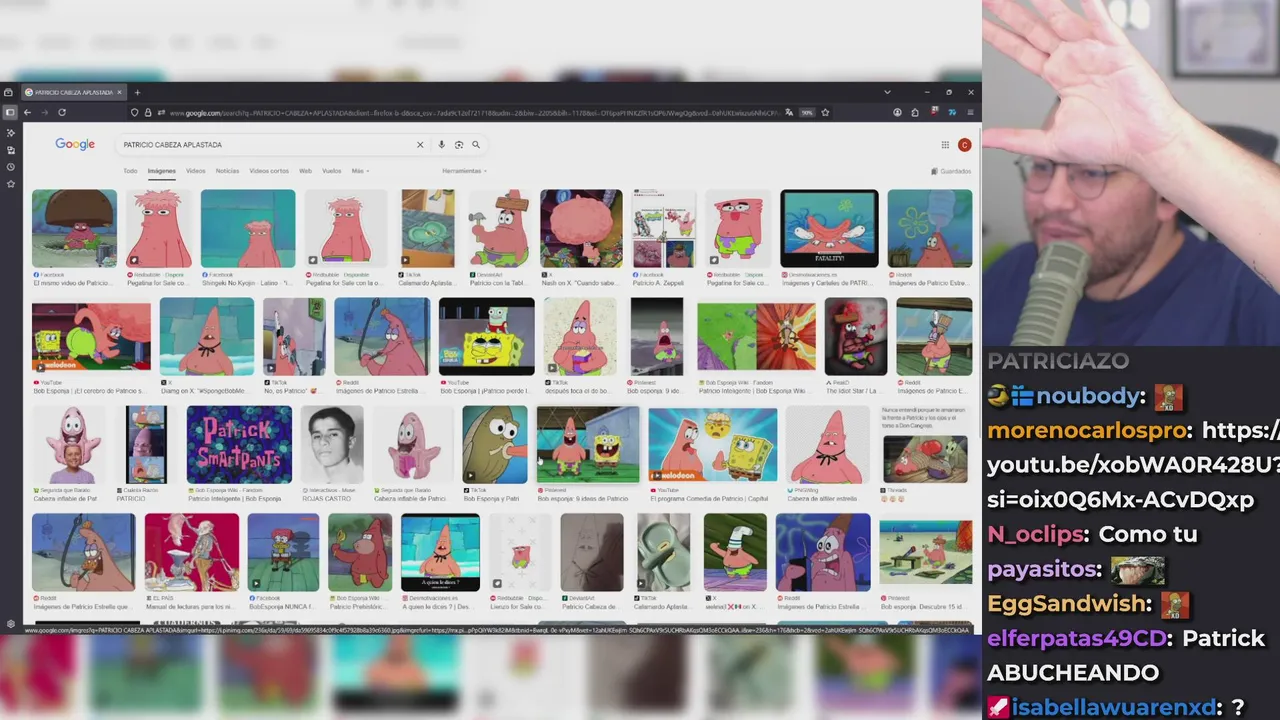Open 'Bob Esponja | ¡Patricio pierde l...' YouTube thumbnail

(x=487, y=337)
